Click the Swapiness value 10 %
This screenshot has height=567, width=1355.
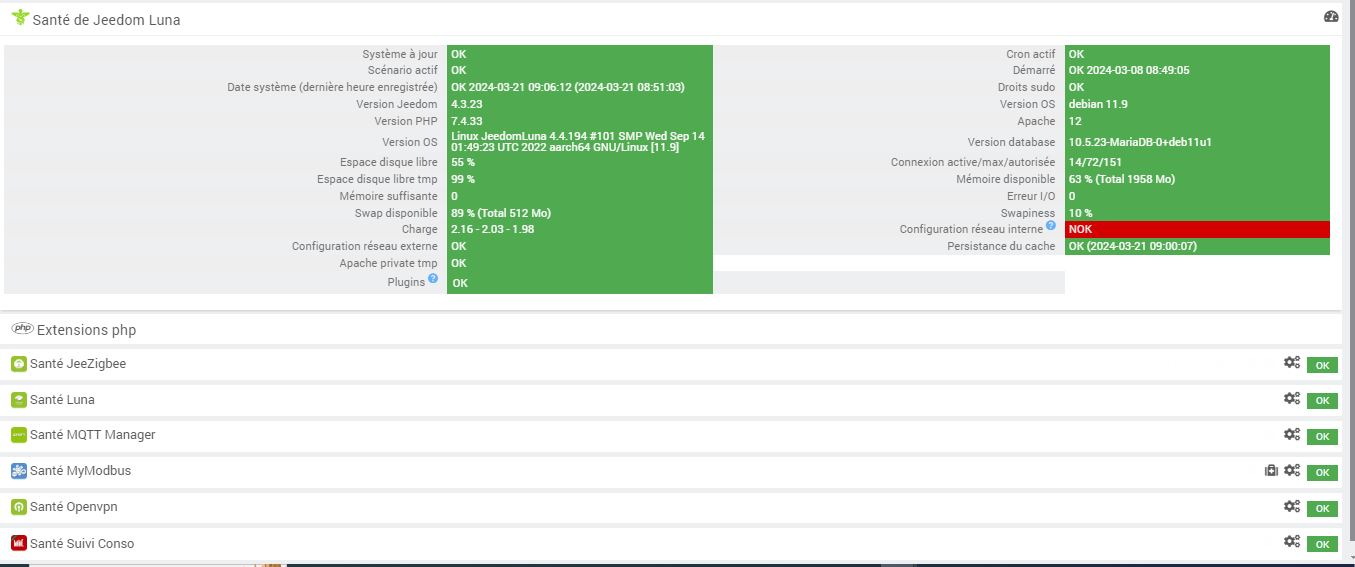pos(1081,213)
